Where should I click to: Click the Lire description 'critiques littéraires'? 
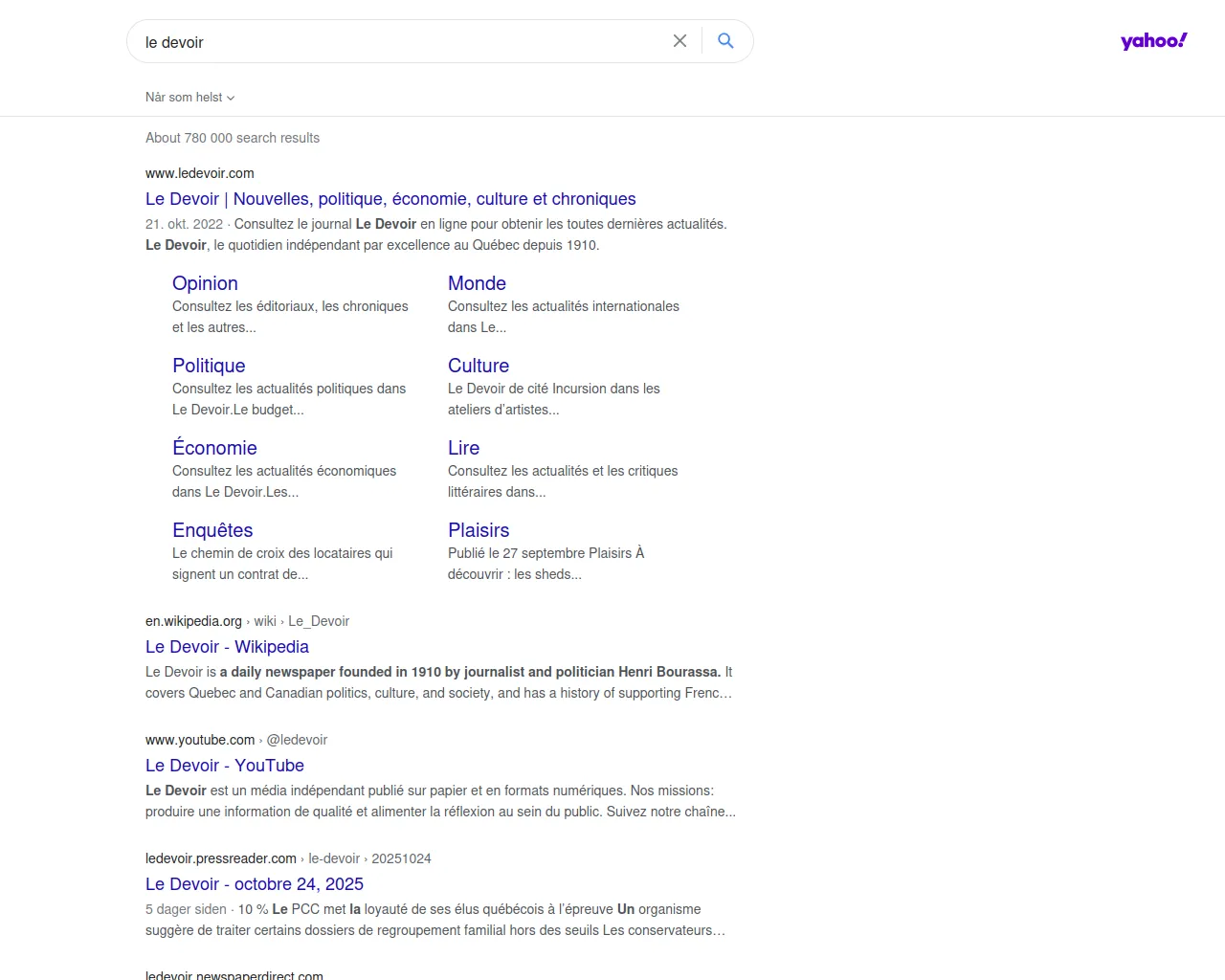point(563,481)
